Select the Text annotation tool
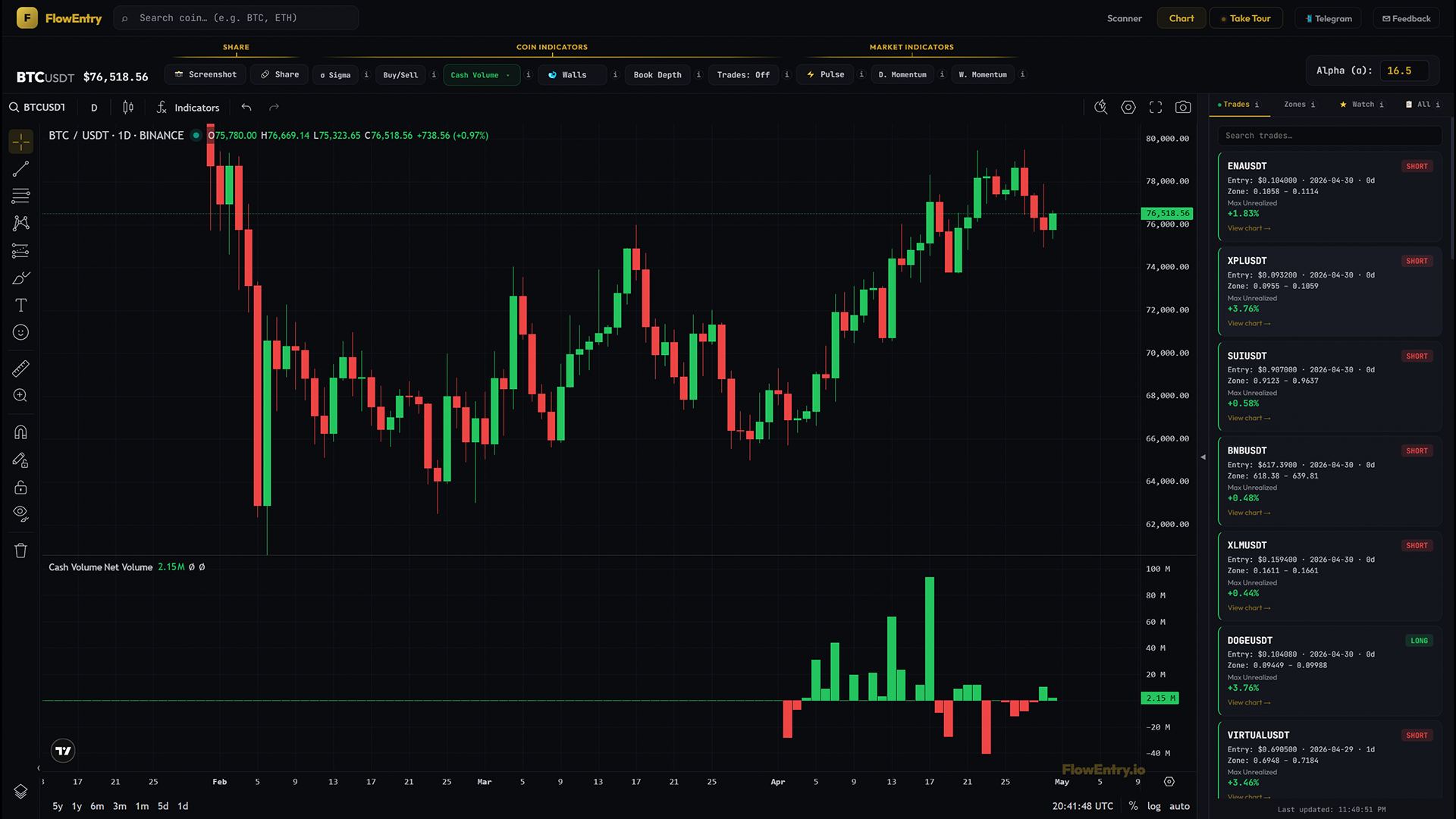1456x819 pixels. pos(20,305)
